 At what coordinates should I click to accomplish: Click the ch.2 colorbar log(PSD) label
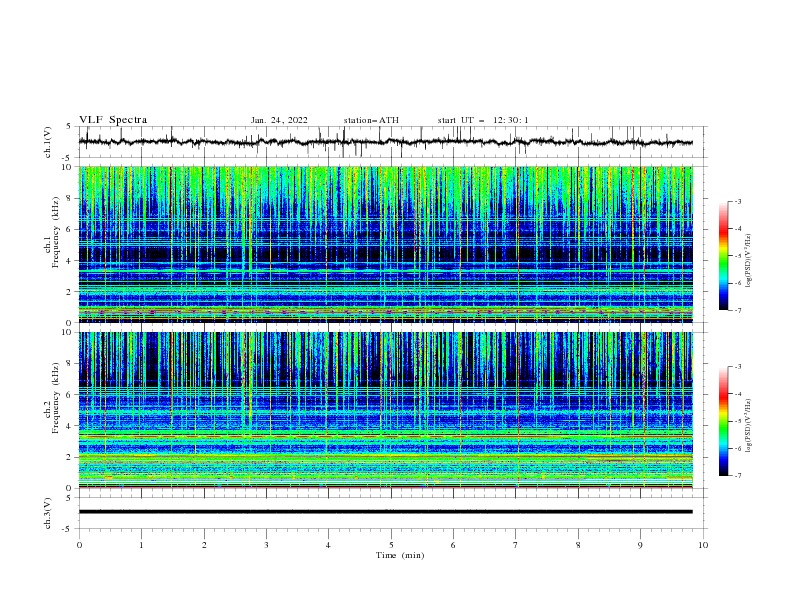point(749,426)
